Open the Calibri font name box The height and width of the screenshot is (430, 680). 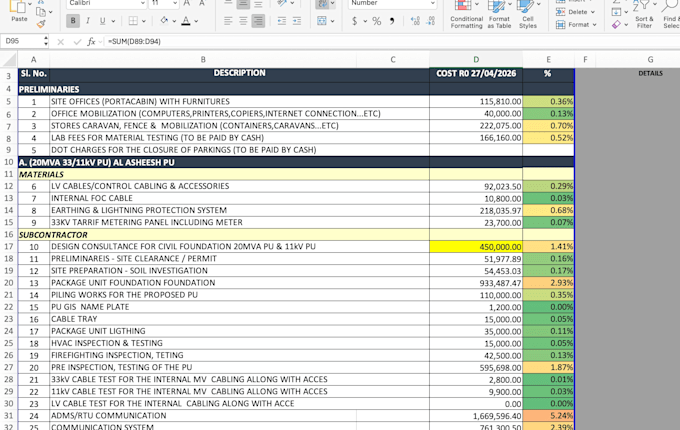click(x=106, y=3)
